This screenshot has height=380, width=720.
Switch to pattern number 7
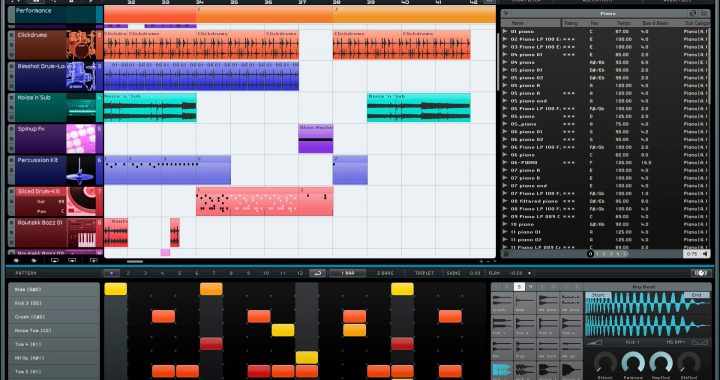(x=214, y=273)
